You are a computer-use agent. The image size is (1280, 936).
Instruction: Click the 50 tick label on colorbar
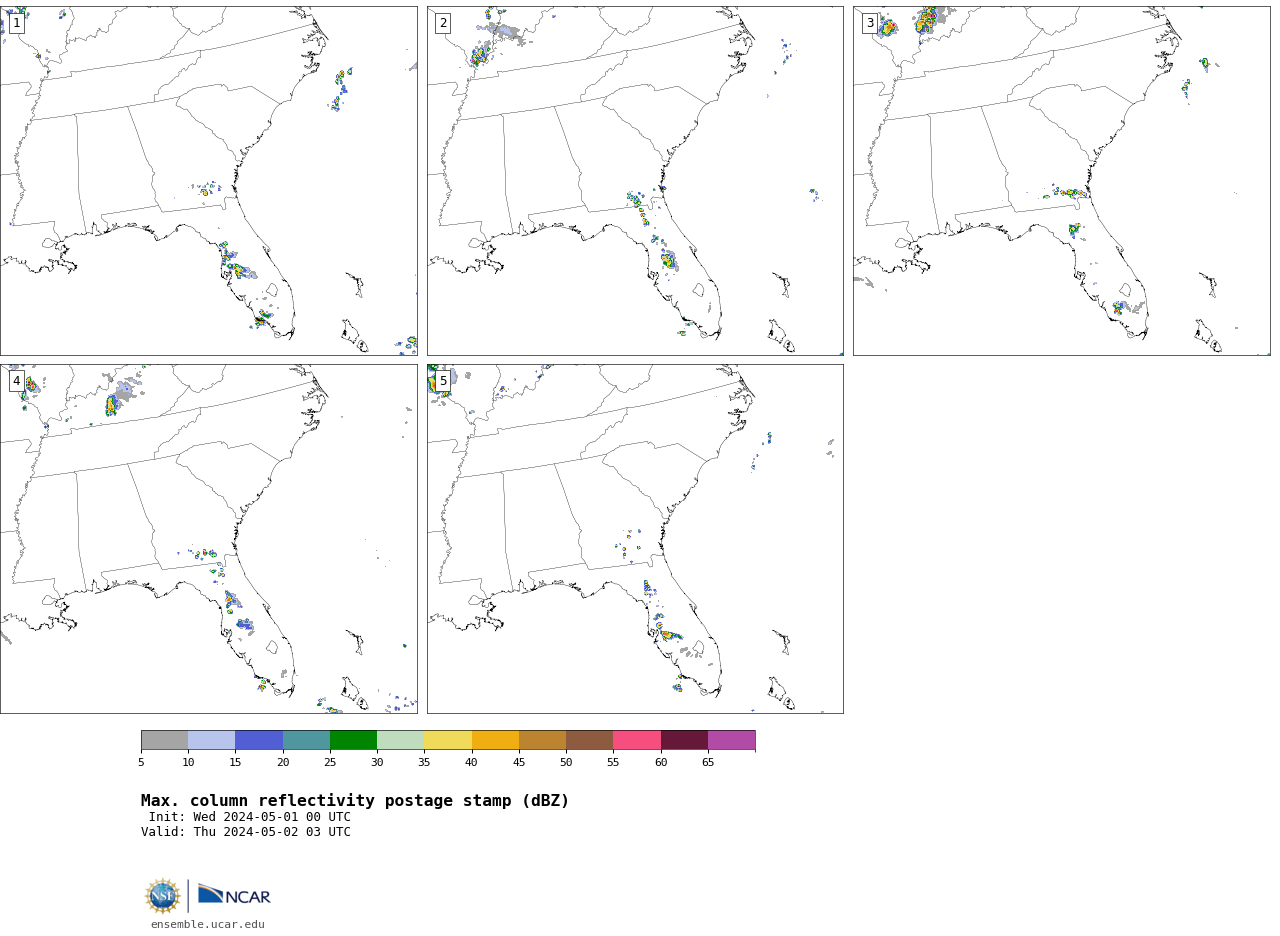(566, 763)
